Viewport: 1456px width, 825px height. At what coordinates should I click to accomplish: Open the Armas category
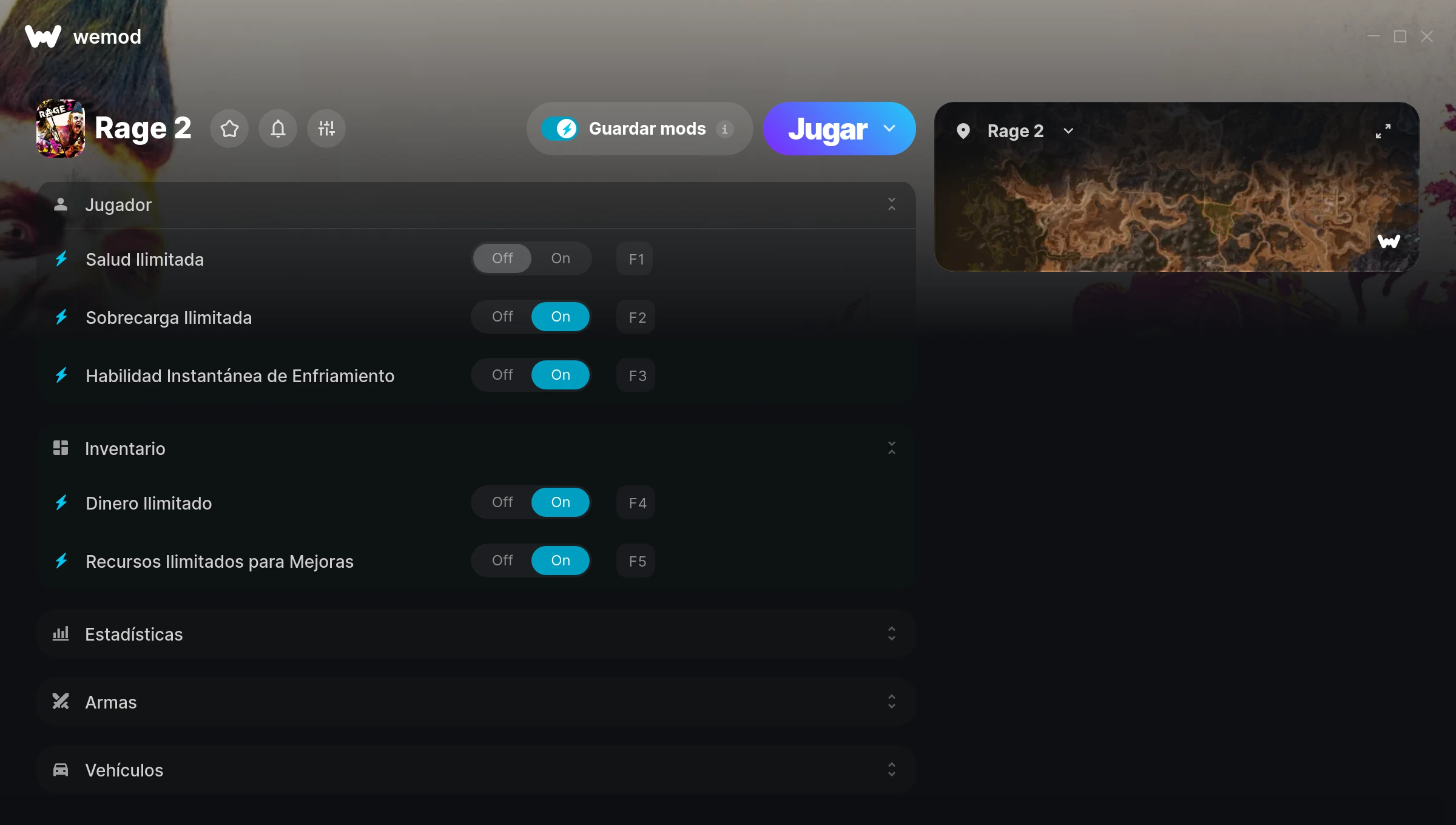point(476,701)
